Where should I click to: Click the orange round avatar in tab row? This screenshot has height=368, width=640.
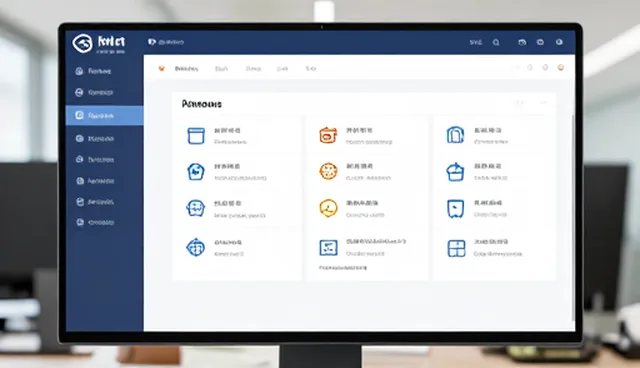561,67
